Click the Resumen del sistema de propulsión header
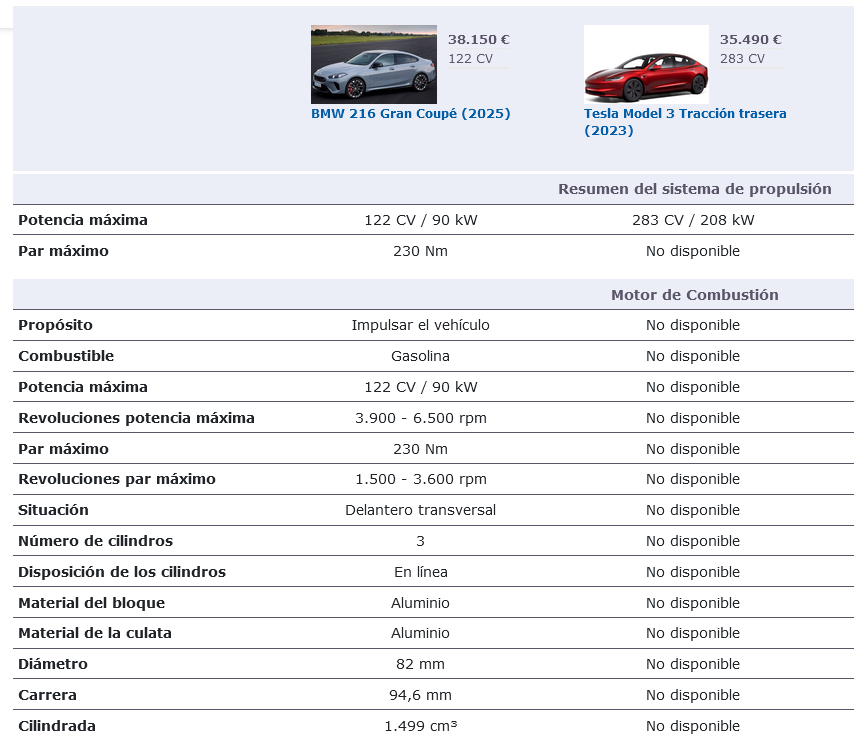The width and height of the screenshot is (854, 740). (x=694, y=189)
